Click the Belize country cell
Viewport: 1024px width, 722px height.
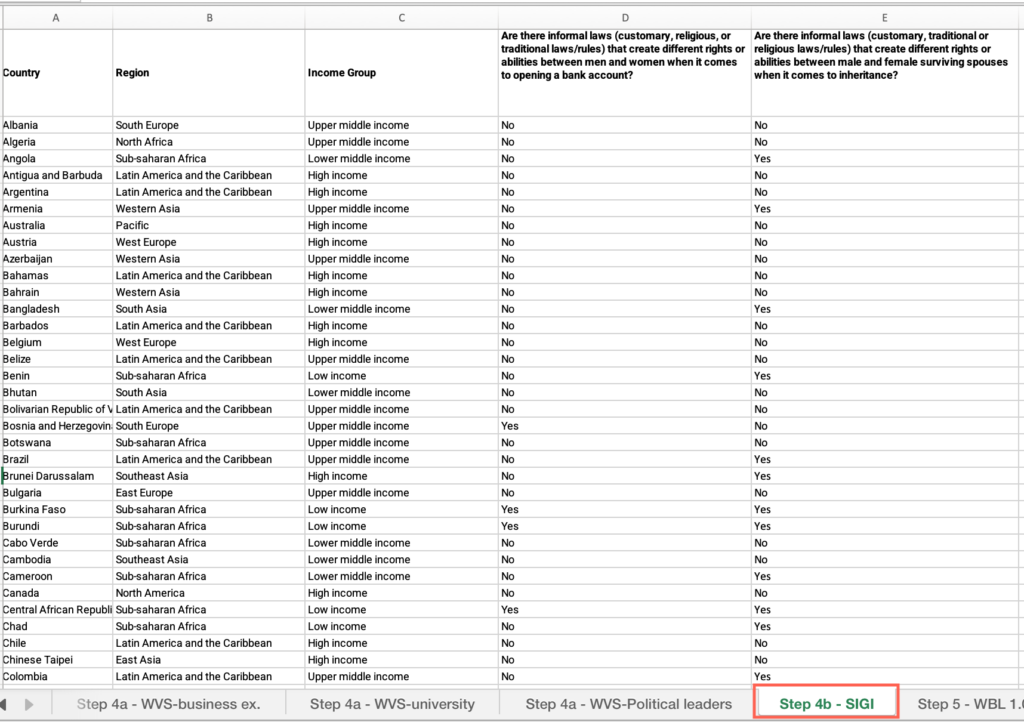point(57,359)
